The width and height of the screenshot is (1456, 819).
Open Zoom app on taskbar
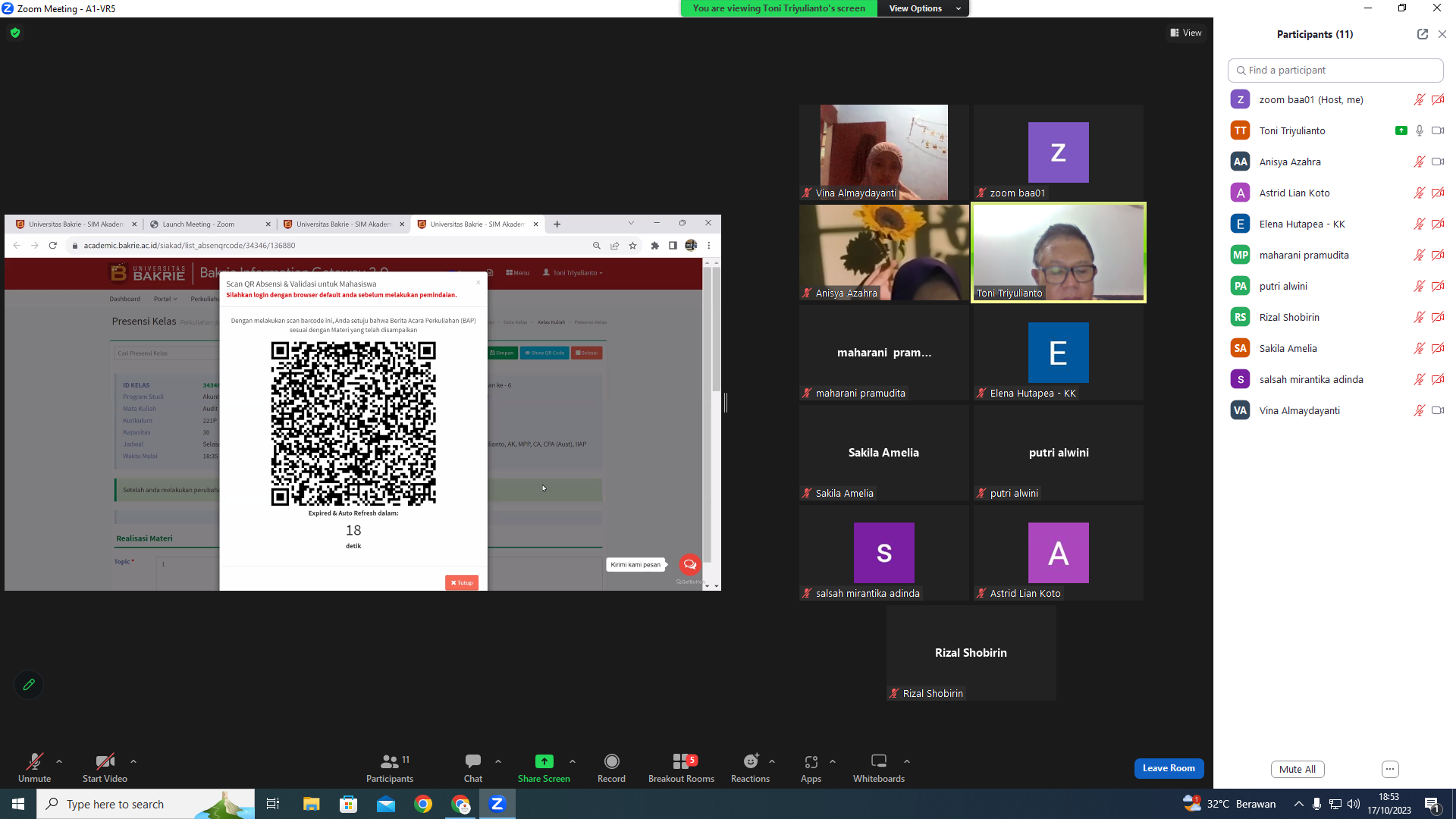[x=497, y=804]
